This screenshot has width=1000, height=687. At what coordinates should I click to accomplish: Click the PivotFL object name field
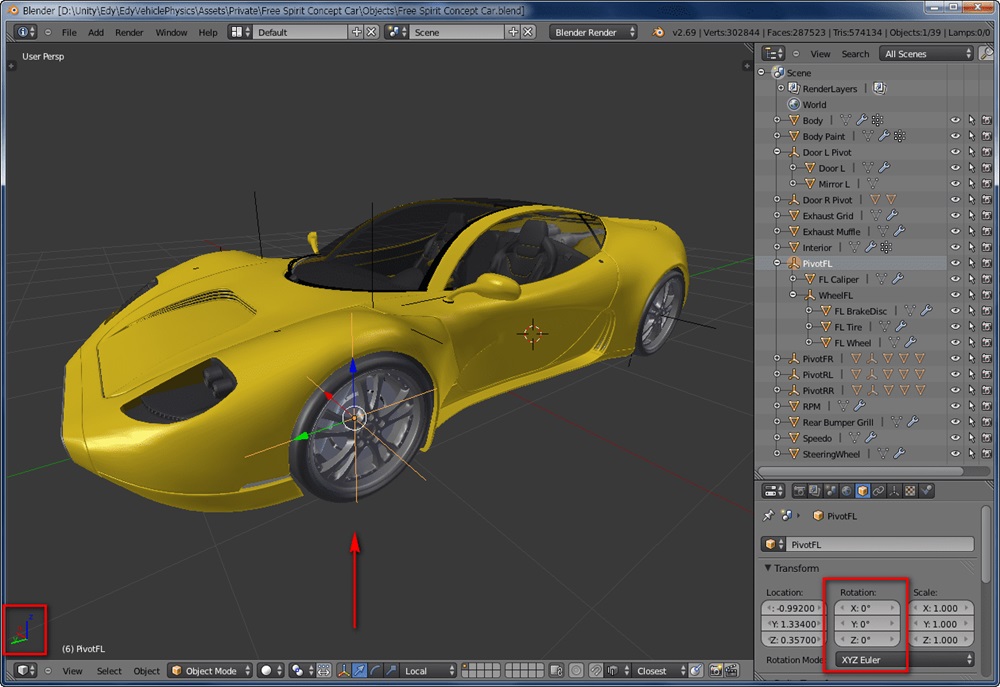pyautogui.click(x=879, y=544)
